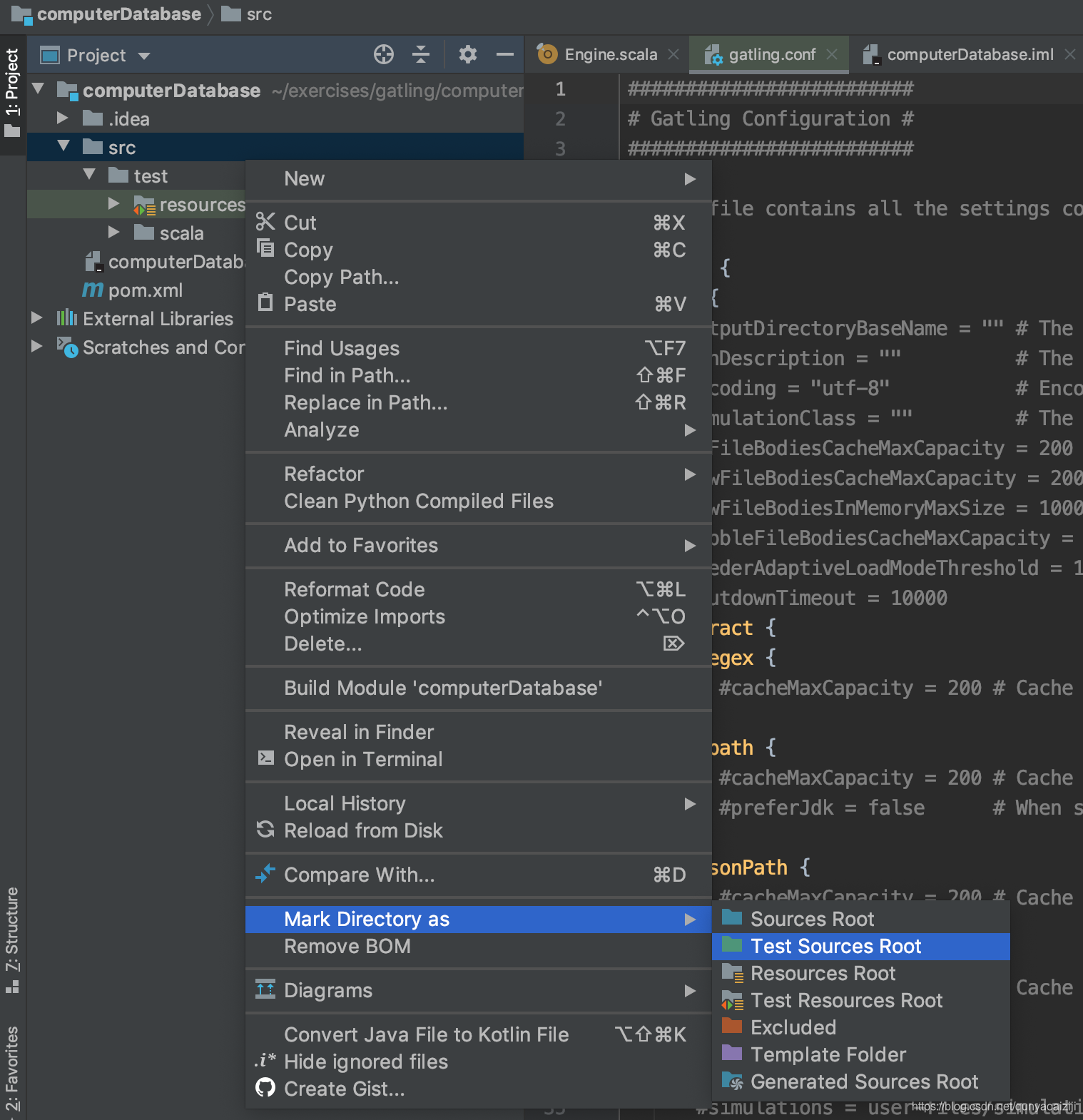Expand the resources folder arrow
Viewport: 1083px width, 1120px height.
coord(114,204)
